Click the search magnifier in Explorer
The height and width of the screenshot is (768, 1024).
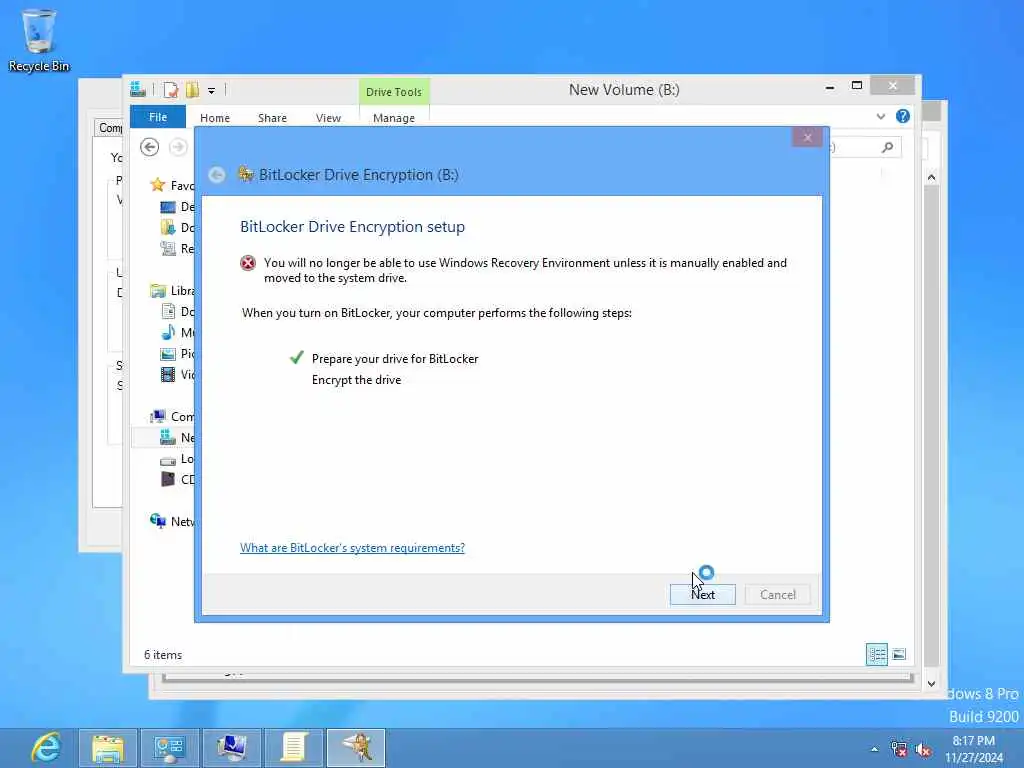(x=887, y=148)
